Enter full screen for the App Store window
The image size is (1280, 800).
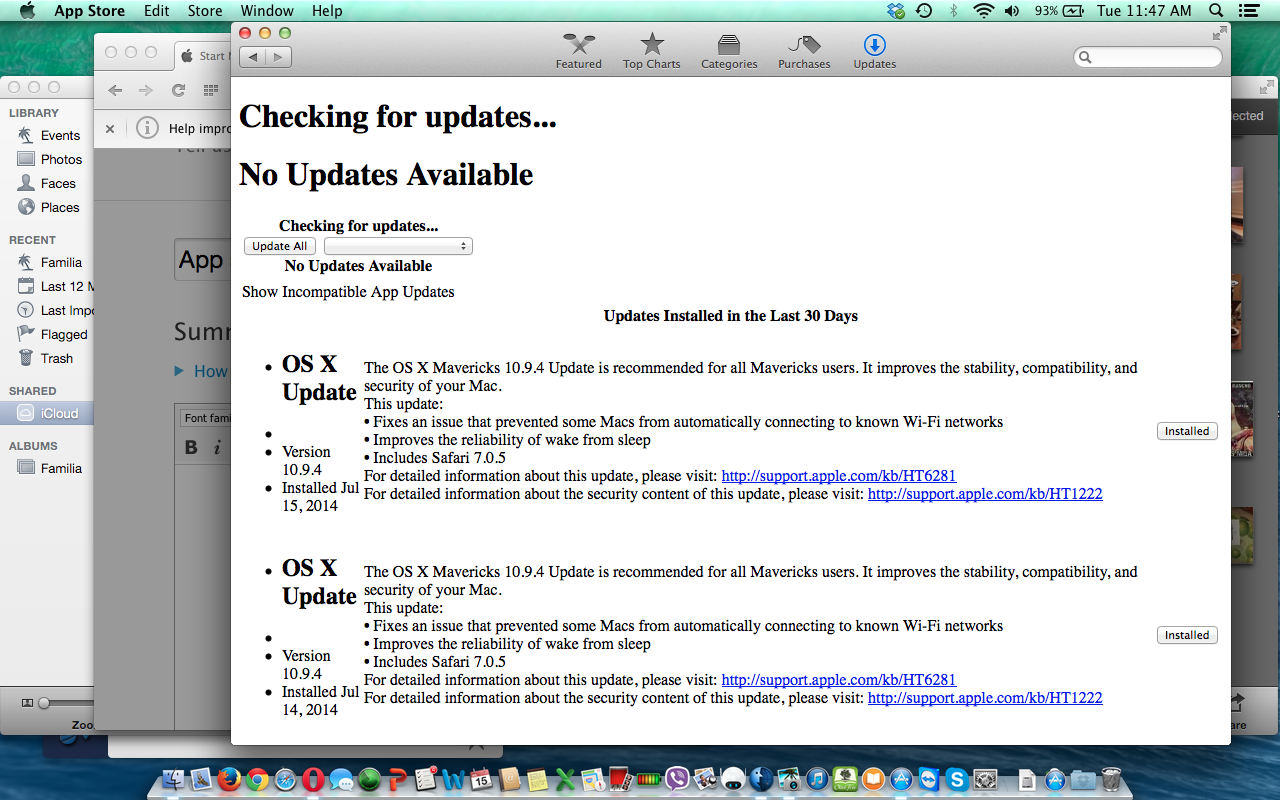pyautogui.click(x=1219, y=33)
